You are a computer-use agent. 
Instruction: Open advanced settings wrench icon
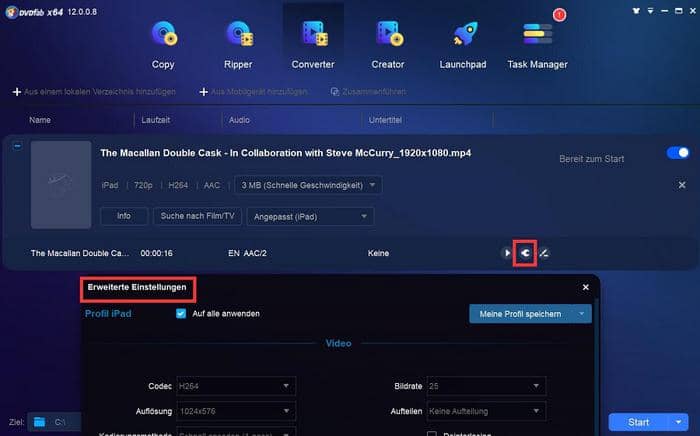coord(525,253)
